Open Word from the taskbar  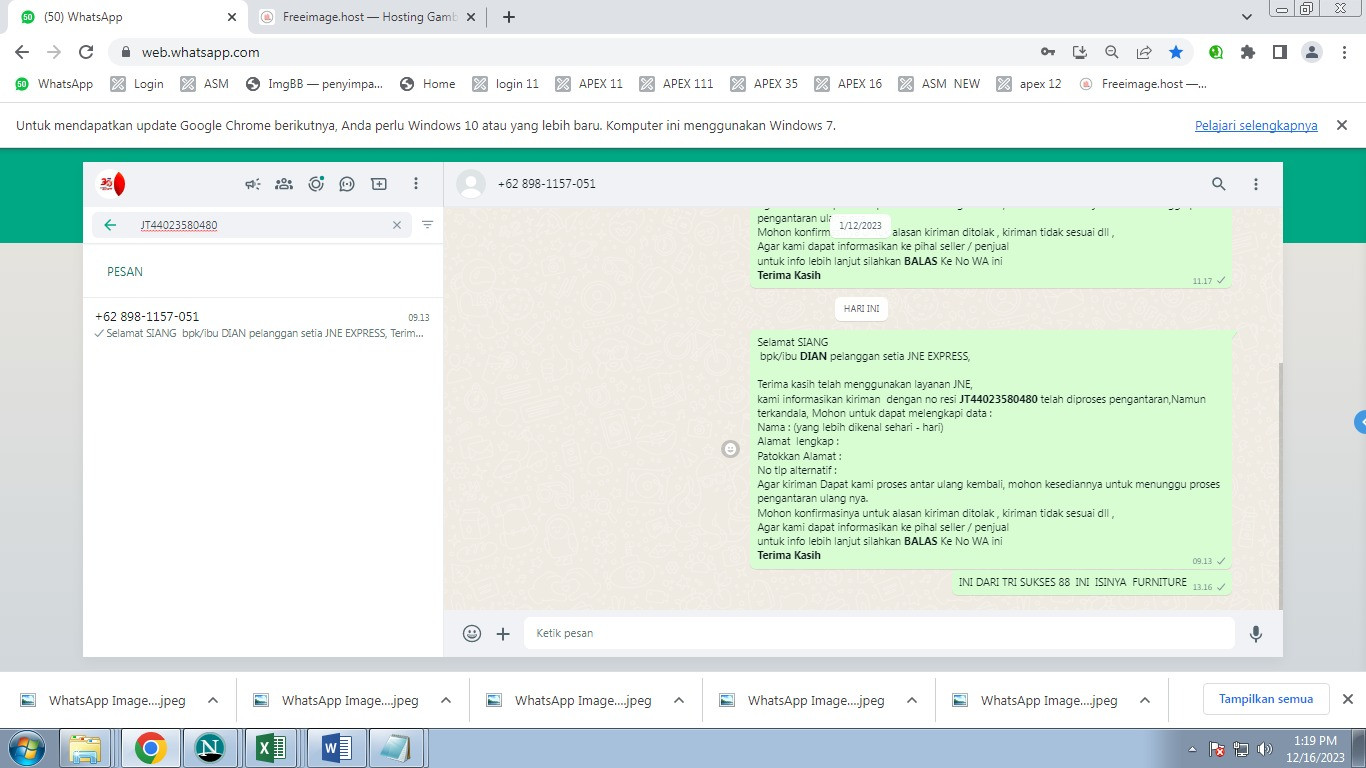(336, 748)
